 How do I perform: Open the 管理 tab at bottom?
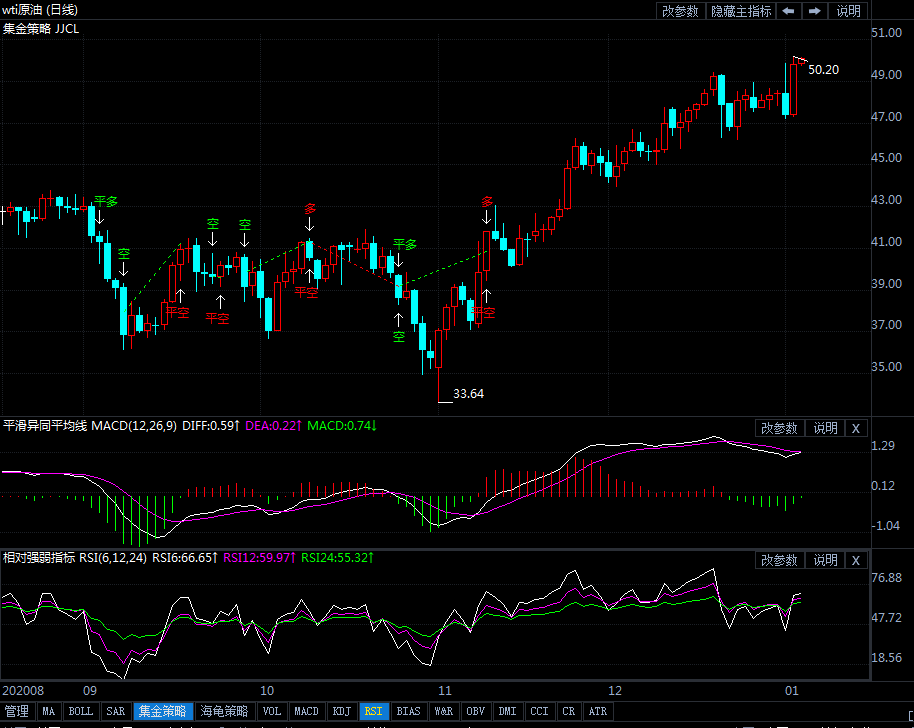pyautogui.click(x=16, y=712)
